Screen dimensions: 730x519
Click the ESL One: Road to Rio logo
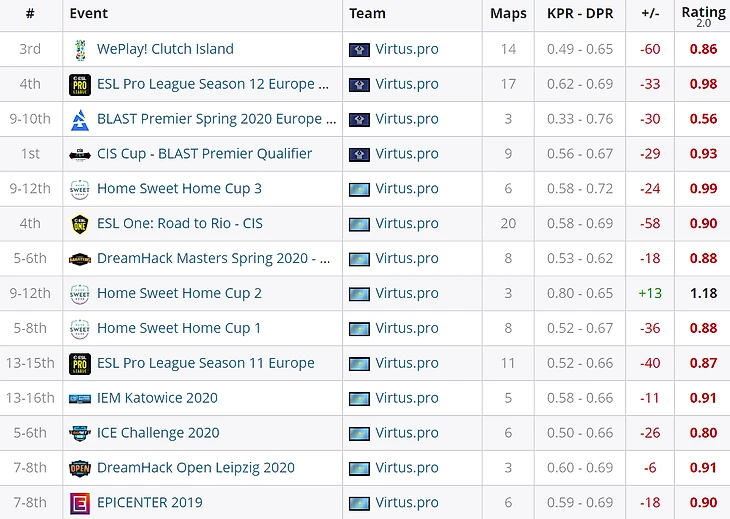(80, 224)
